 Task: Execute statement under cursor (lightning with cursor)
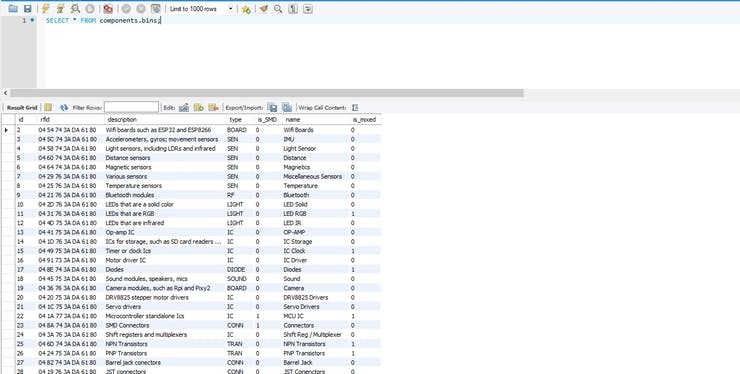pyautogui.click(x=60, y=8)
